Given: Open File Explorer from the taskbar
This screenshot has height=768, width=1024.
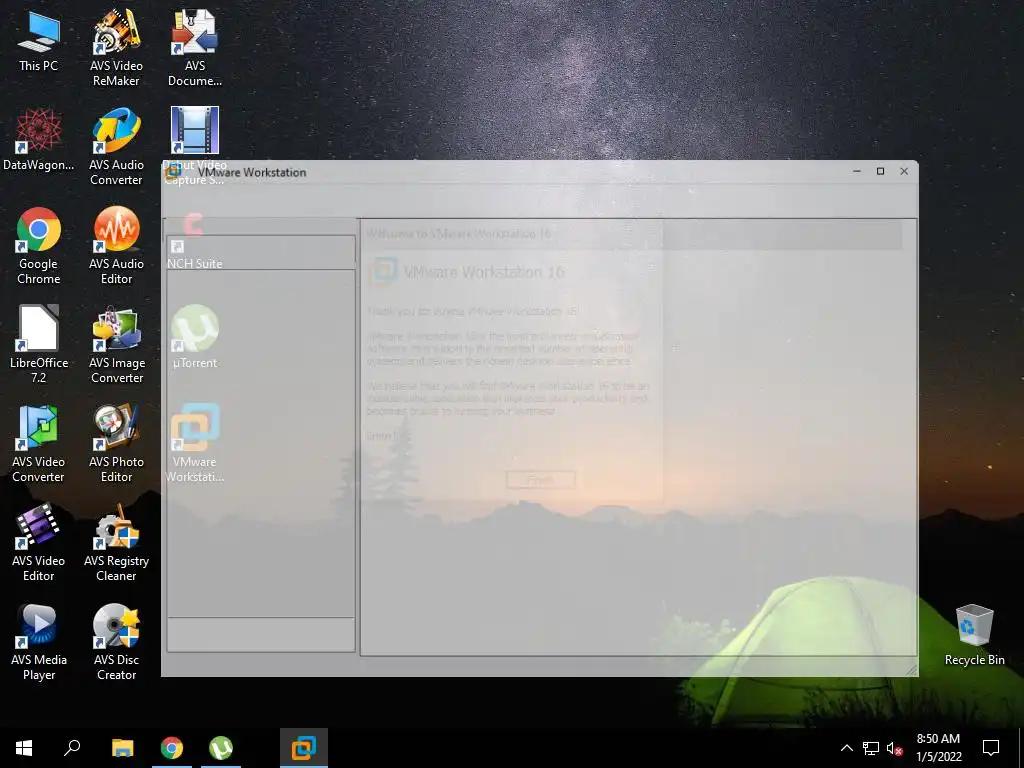Looking at the screenshot, I should [122, 748].
